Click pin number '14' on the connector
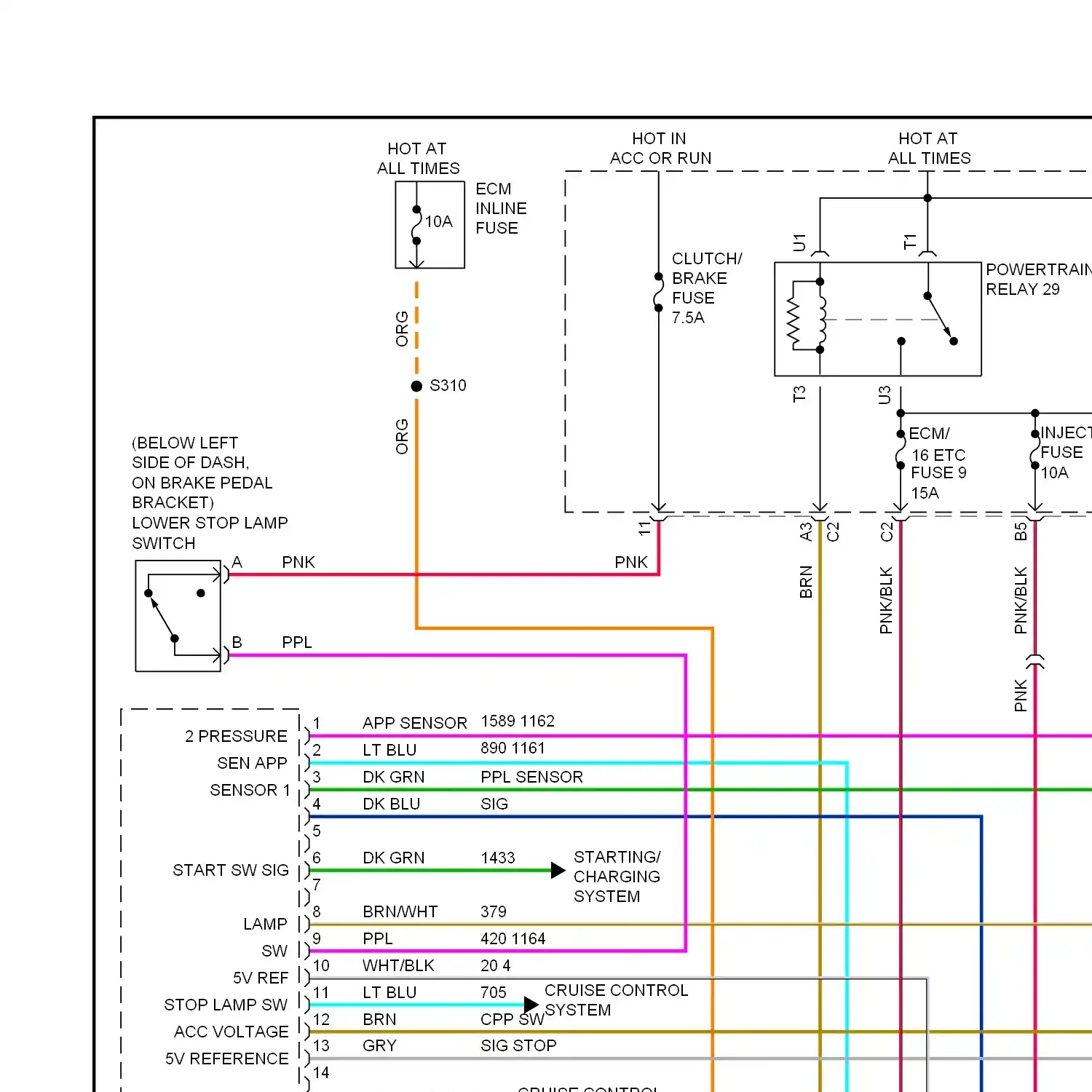The height and width of the screenshot is (1092, 1092). (x=321, y=1072)
